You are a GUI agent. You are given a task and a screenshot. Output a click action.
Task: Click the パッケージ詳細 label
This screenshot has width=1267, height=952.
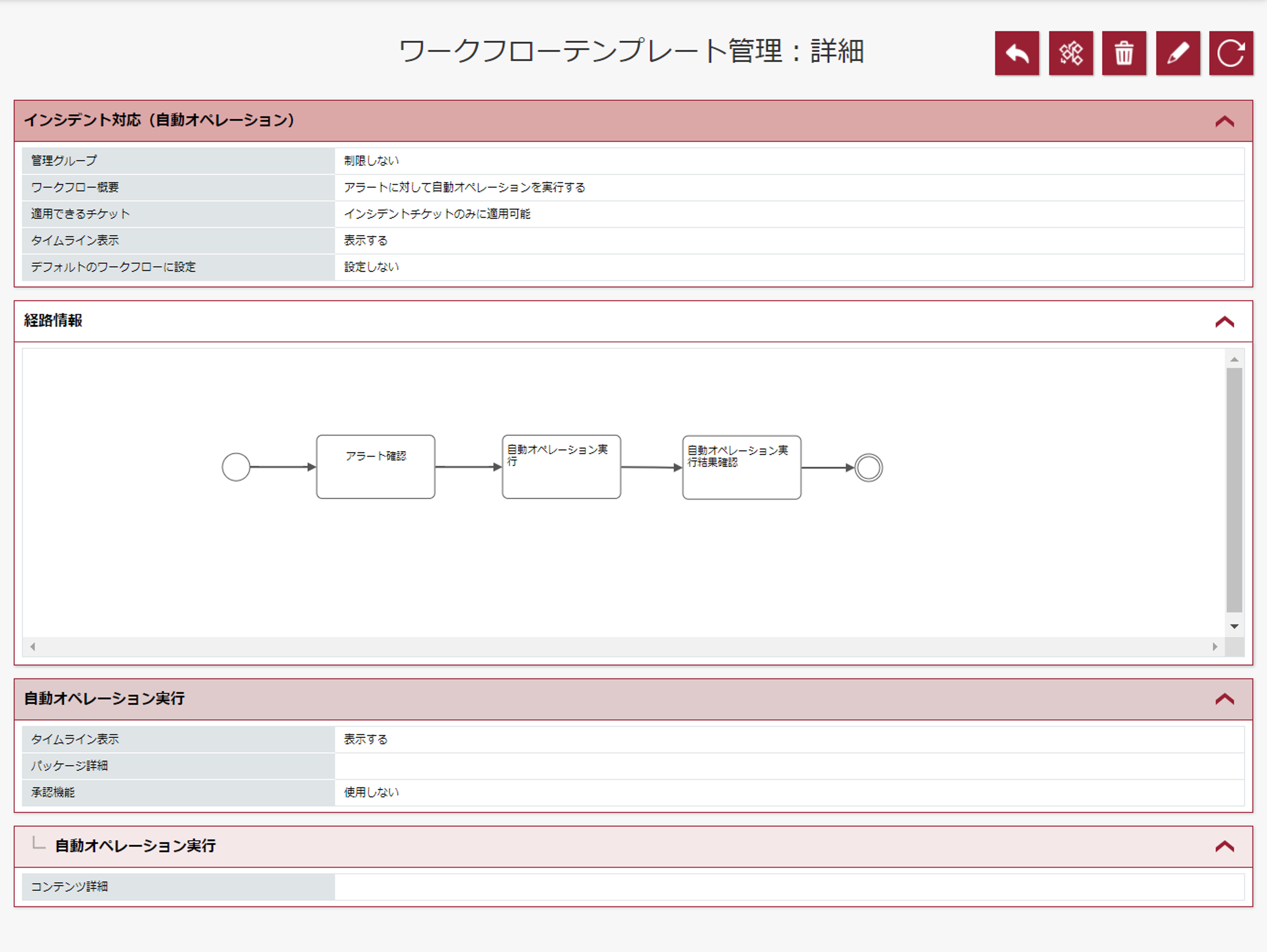coord(69,766)
